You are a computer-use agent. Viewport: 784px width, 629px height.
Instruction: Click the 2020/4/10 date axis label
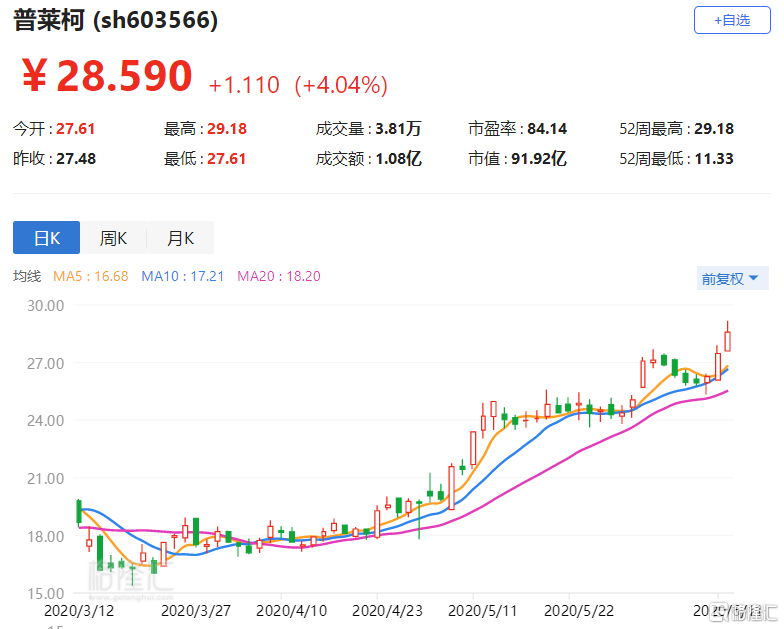click(x=292, y=610)
